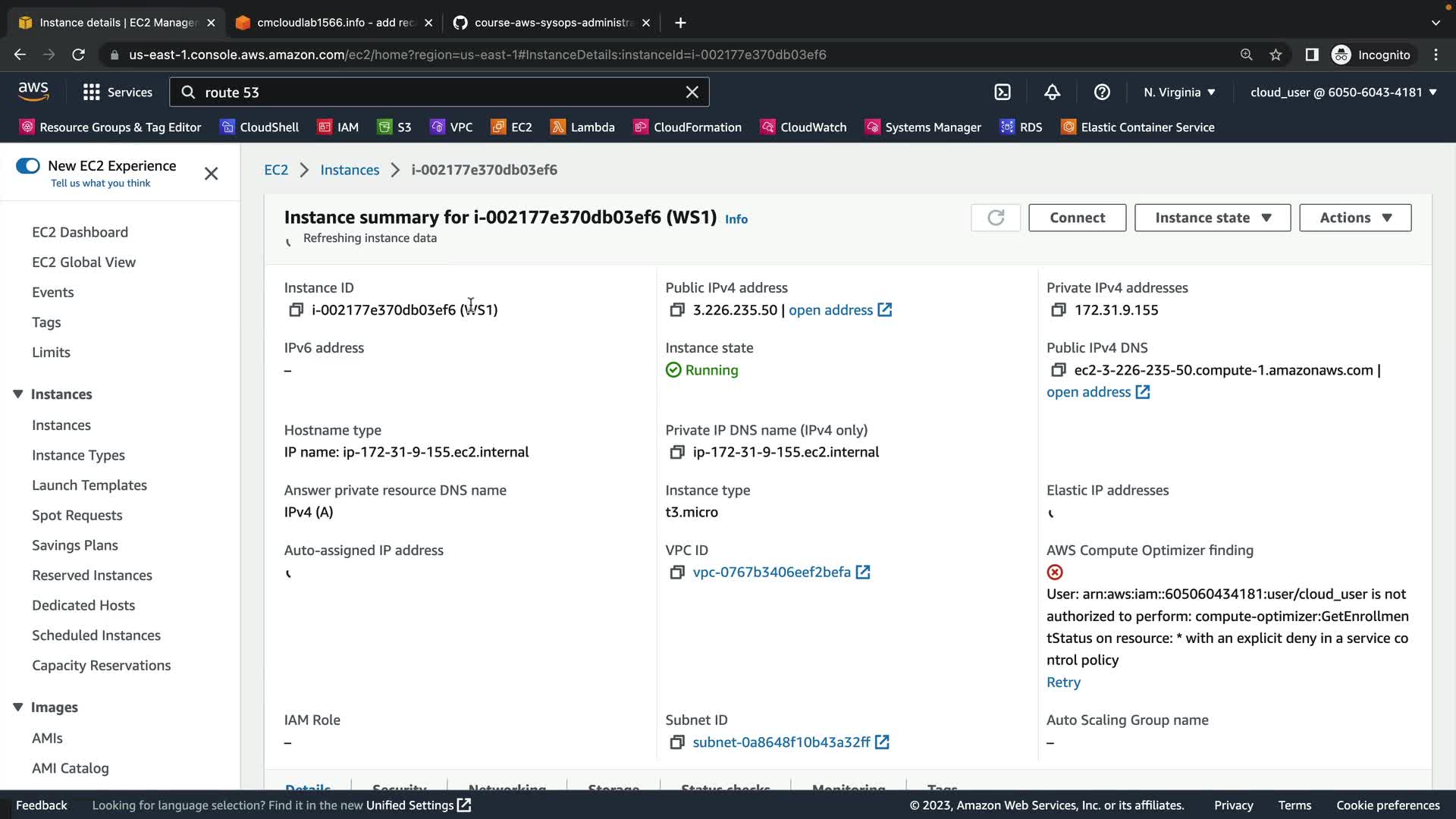1456x819 pixels.
Task: Open the Instance state dropdown
Action: [1212, 218]
